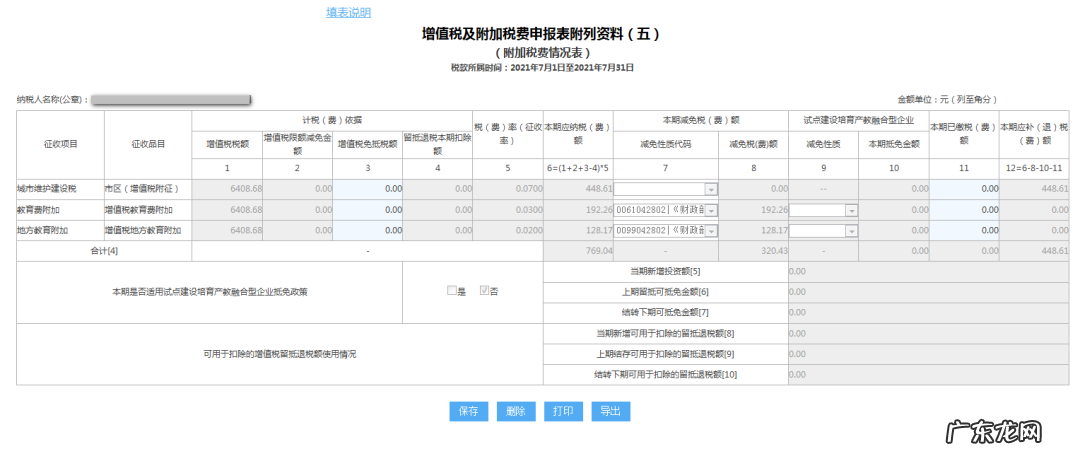
Task: Click 结转下期可用于扣除的留抵退税额[10] label
Action: (x=665, y=375)
